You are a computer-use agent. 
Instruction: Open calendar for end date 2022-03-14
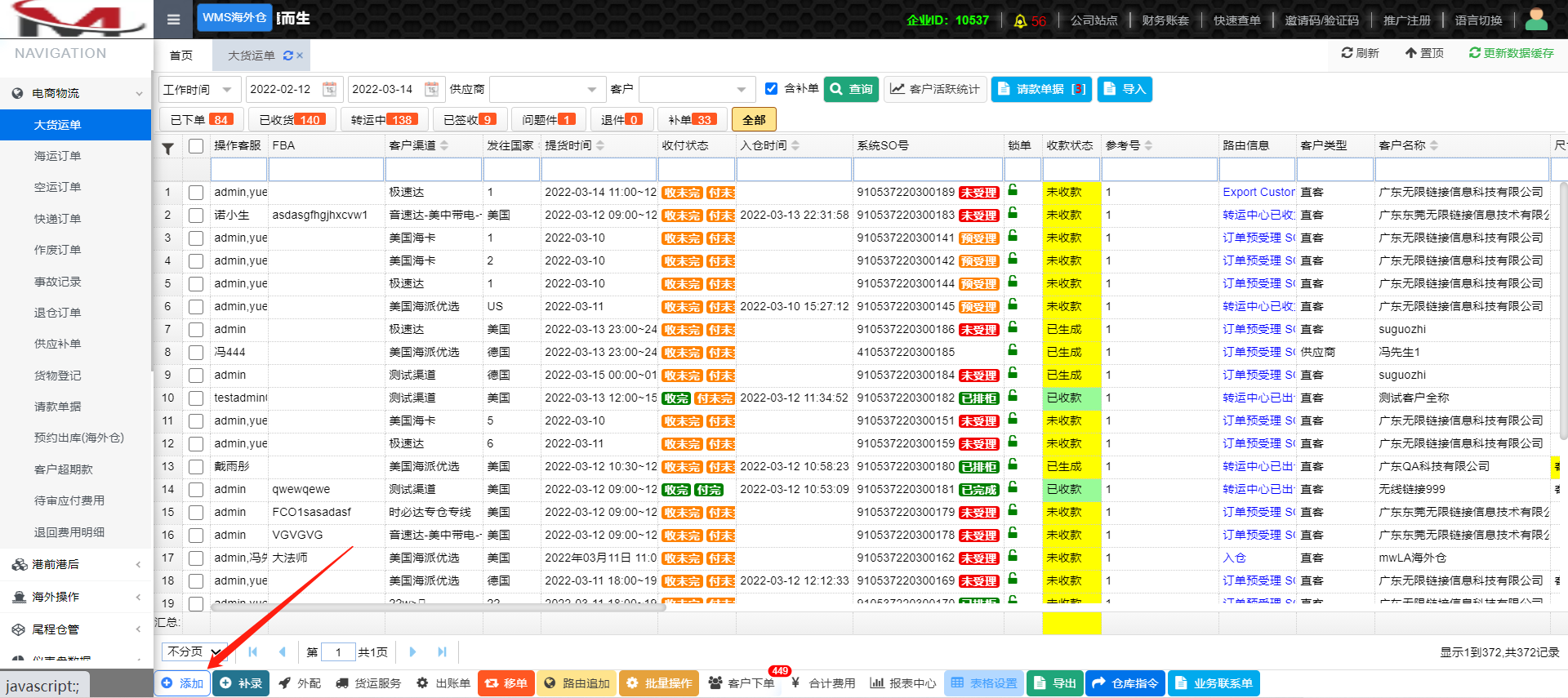tap(431, 89)
